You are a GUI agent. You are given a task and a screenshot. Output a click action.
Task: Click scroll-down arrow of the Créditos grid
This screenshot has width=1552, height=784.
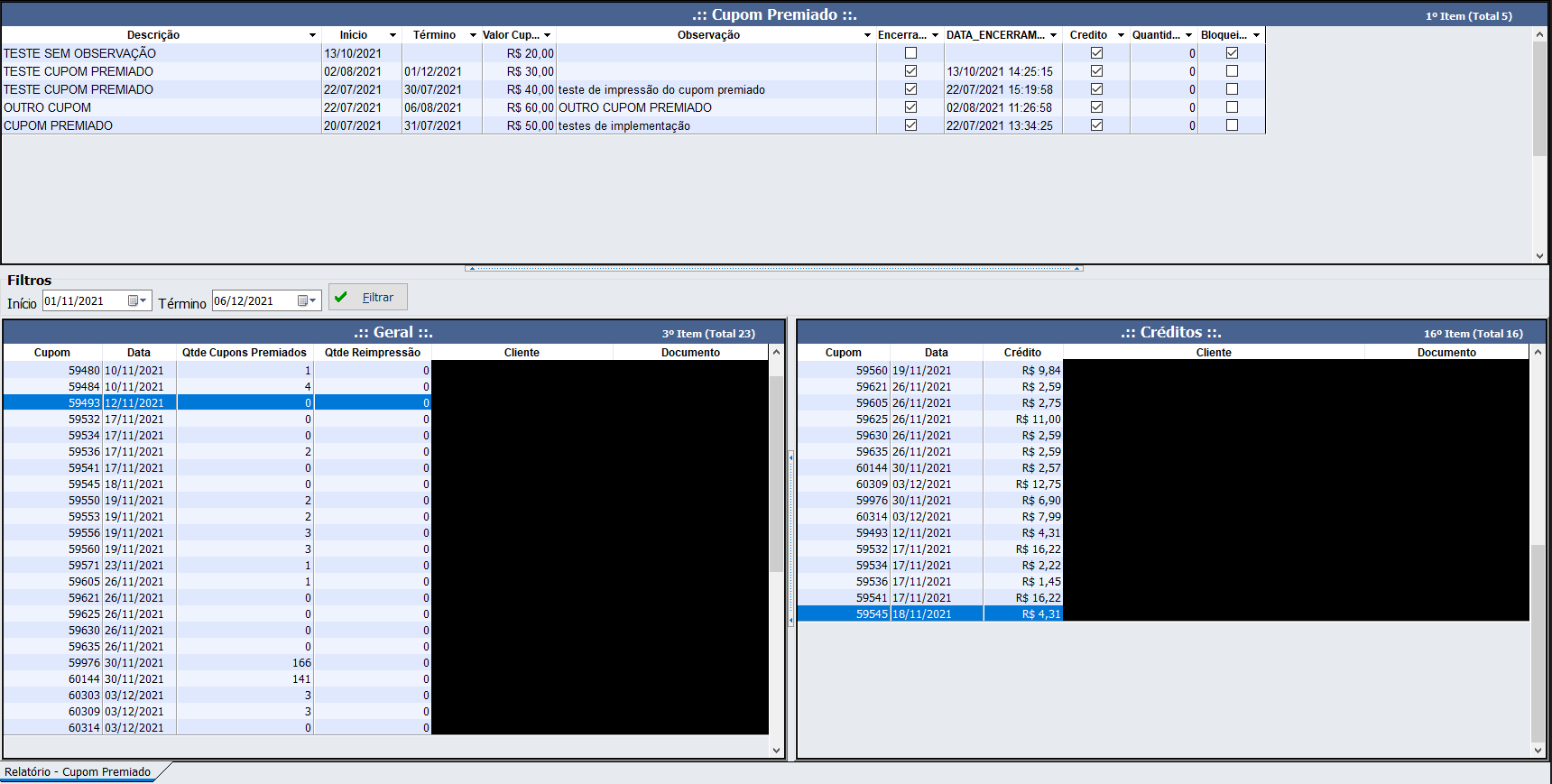click(x=1538, y=750)
